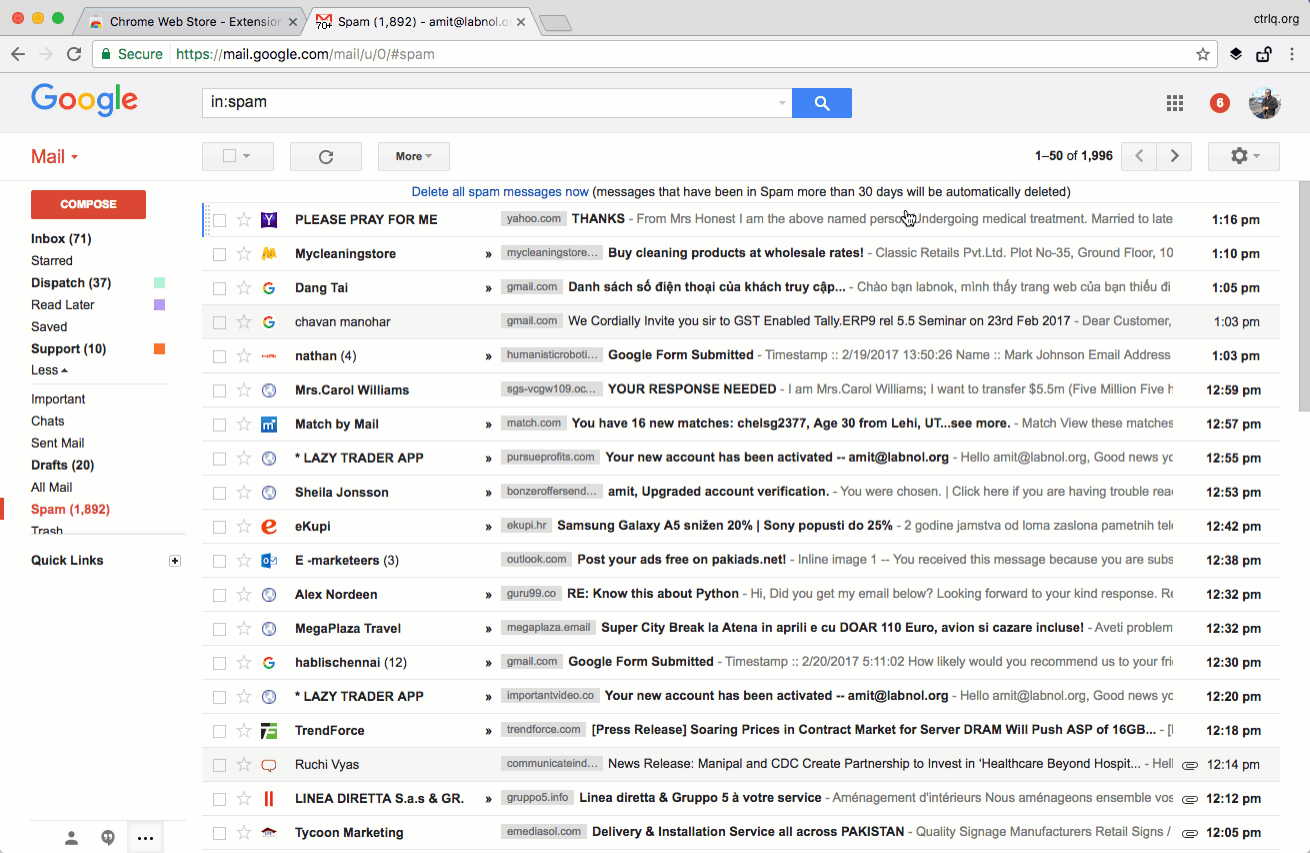Switch to the Chrome Web Store tab
The image size is (1310, 853).
(192, 21)
